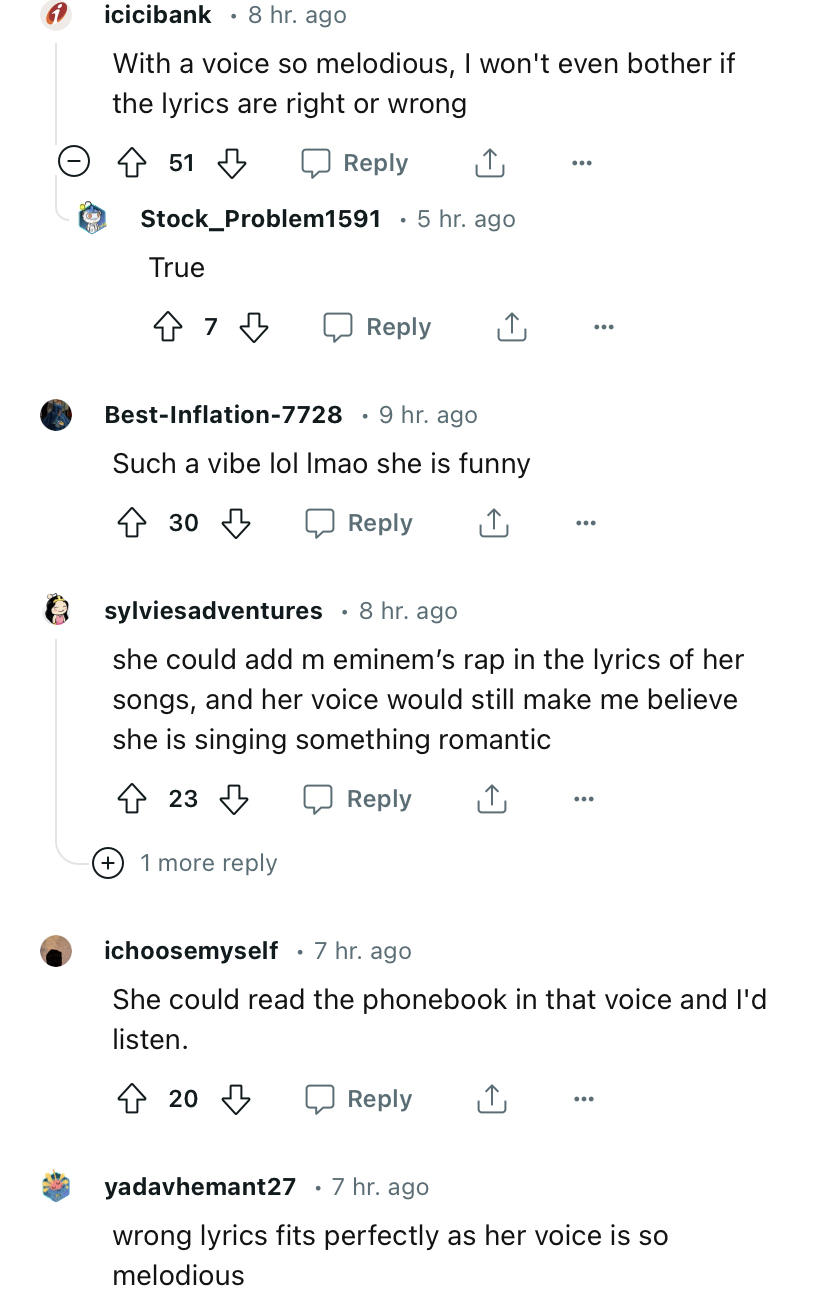
Task: Downvote icicibank's melodious voice comment
Action: 232,163
